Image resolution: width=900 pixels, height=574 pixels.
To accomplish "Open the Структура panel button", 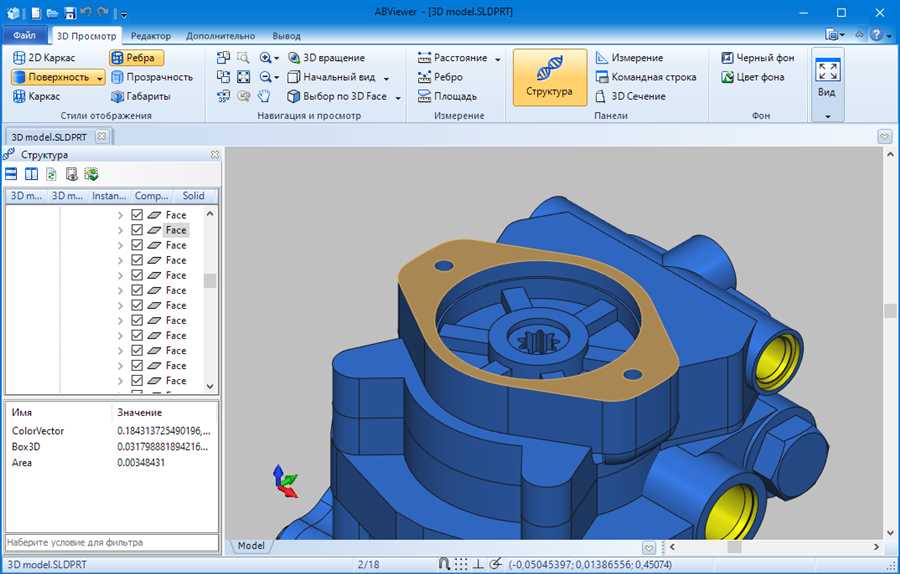I will [549, 77].
